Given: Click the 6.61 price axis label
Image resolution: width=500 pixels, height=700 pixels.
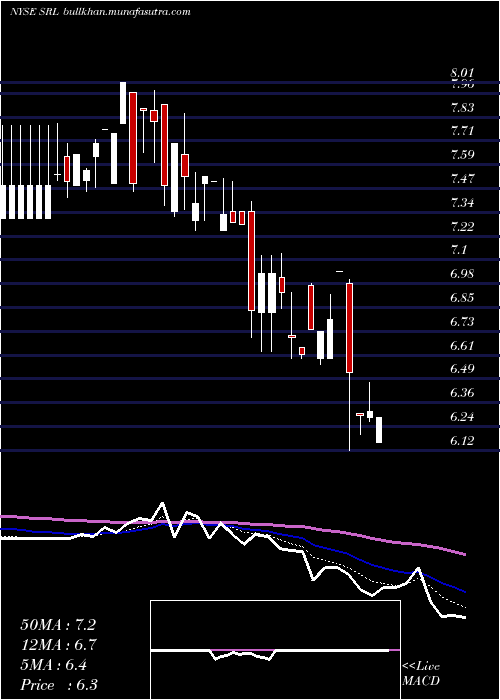Looking at the screenshot, I should 462,345.
